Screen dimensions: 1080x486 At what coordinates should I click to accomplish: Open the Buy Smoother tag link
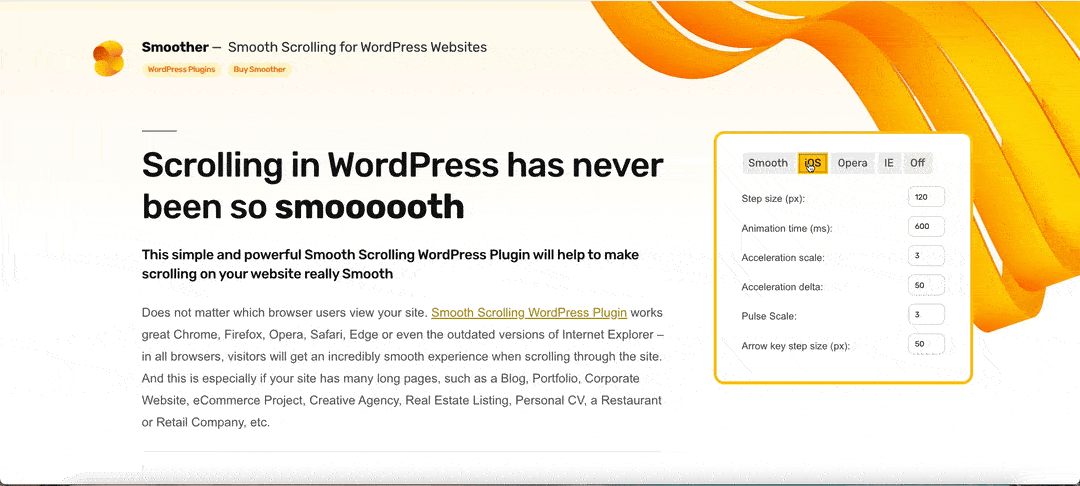click(259, 70)
